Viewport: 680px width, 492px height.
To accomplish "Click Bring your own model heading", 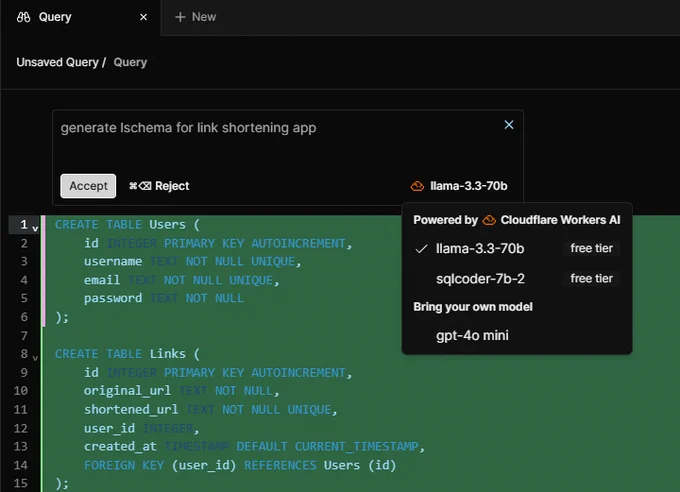I will (473, 307).
